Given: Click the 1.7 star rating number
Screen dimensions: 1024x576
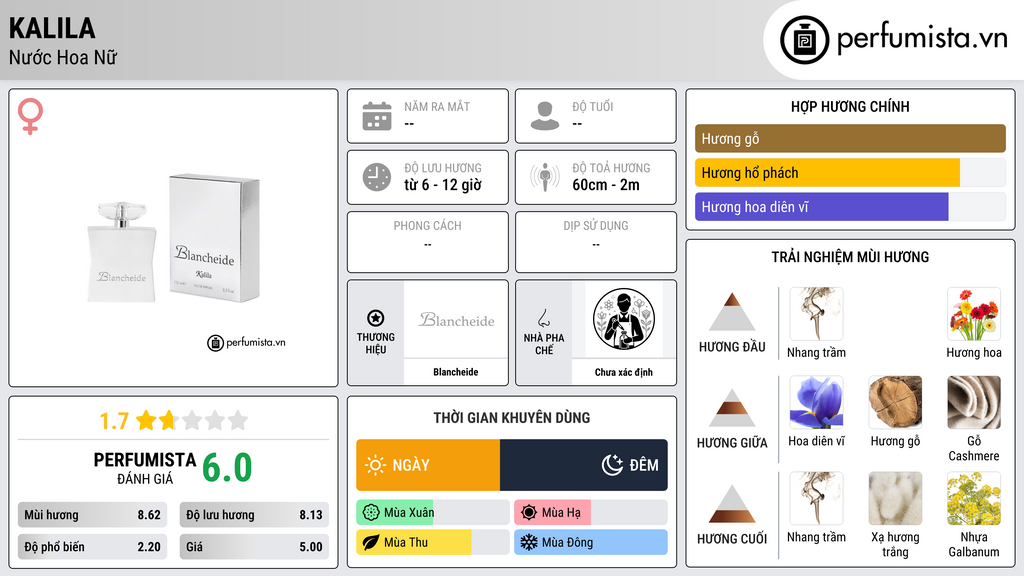Looking at the screenshot, I should point(114,421).
